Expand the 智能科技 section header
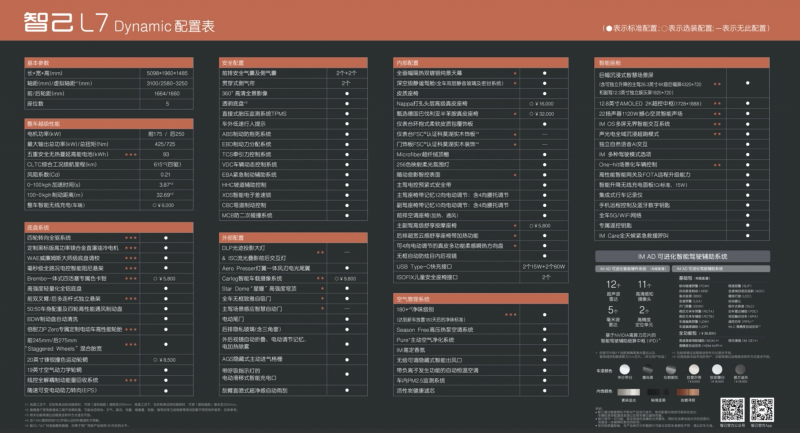800x433 pixels. pyautogui.click(x=610, y=61)
